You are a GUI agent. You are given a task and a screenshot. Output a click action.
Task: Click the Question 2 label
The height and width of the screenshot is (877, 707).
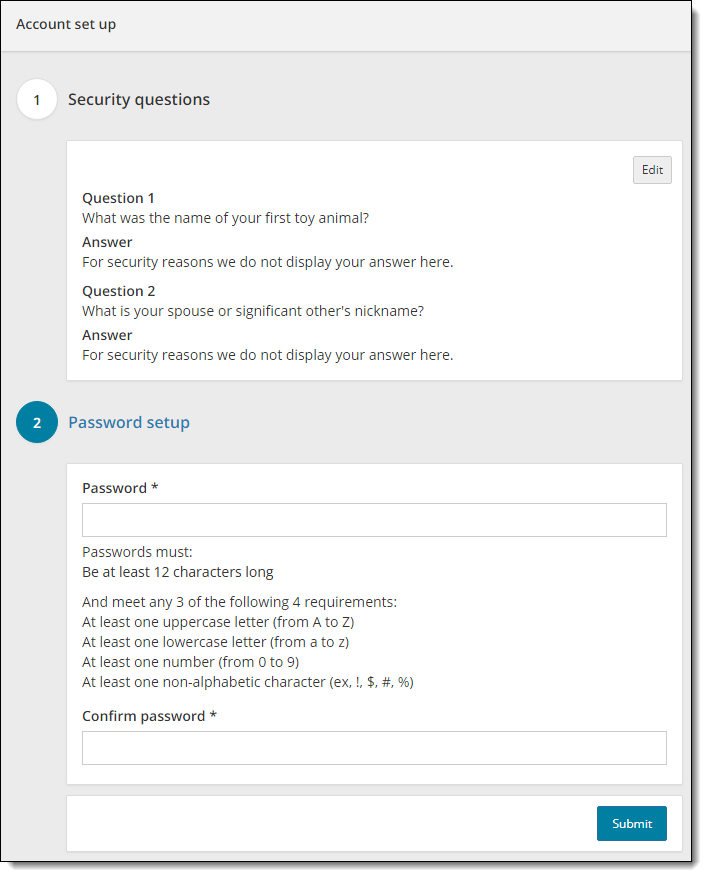pyautogui.click(x=118, y=290)
